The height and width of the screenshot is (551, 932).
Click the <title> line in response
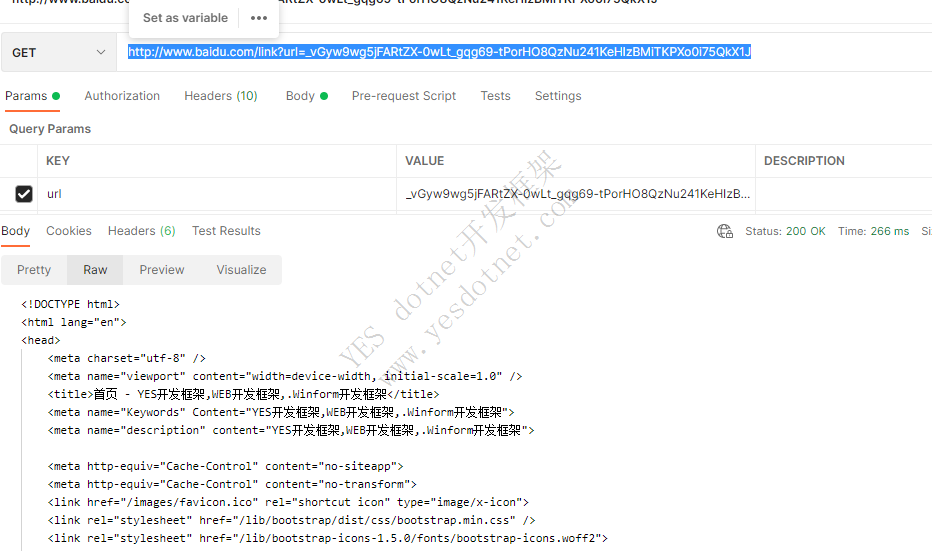tap(243, 394)
